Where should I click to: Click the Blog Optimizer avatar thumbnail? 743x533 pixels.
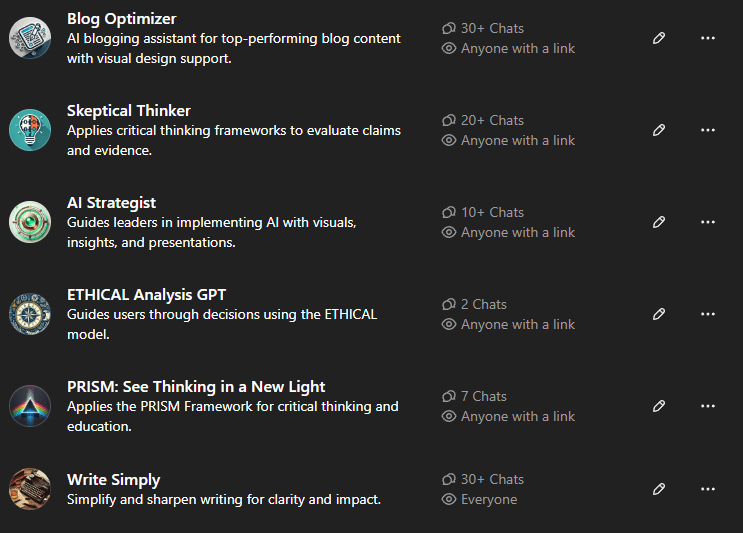pyautogui.click(x=30, y=38)
